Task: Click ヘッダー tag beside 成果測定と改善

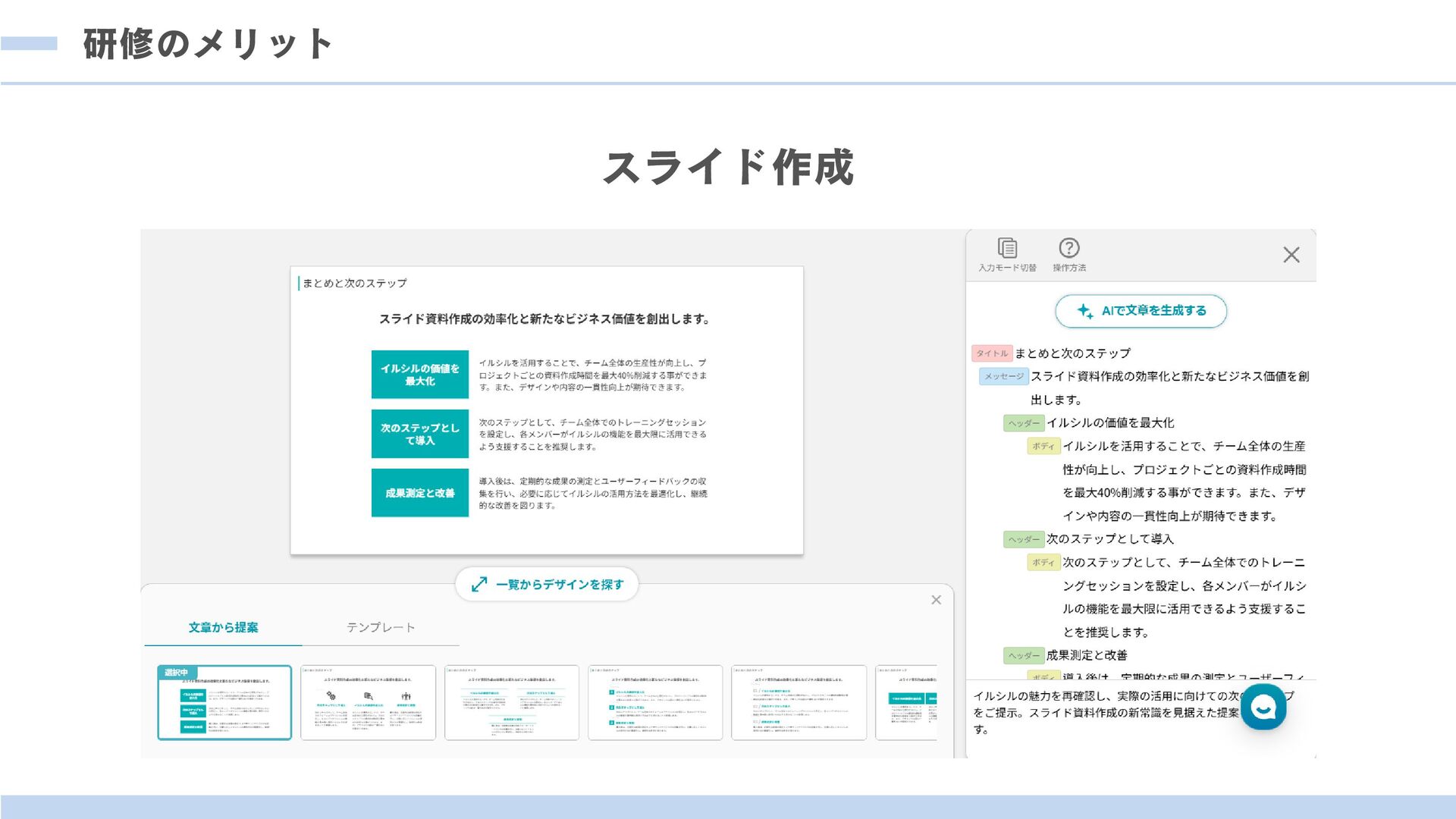Action: [1024, 655]
